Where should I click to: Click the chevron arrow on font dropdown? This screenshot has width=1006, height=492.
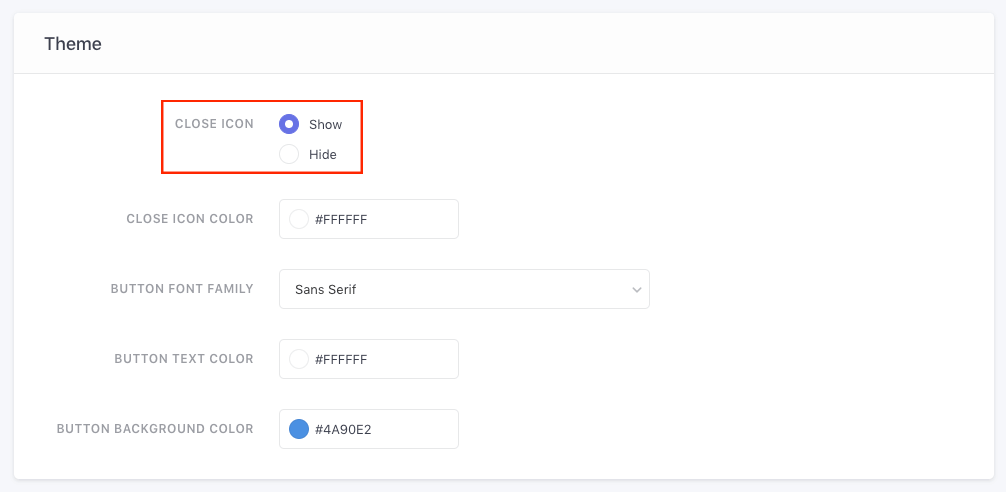636,289
